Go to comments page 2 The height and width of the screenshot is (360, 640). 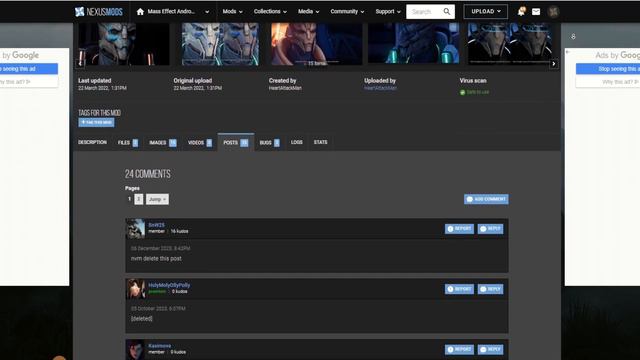(139, 199)
